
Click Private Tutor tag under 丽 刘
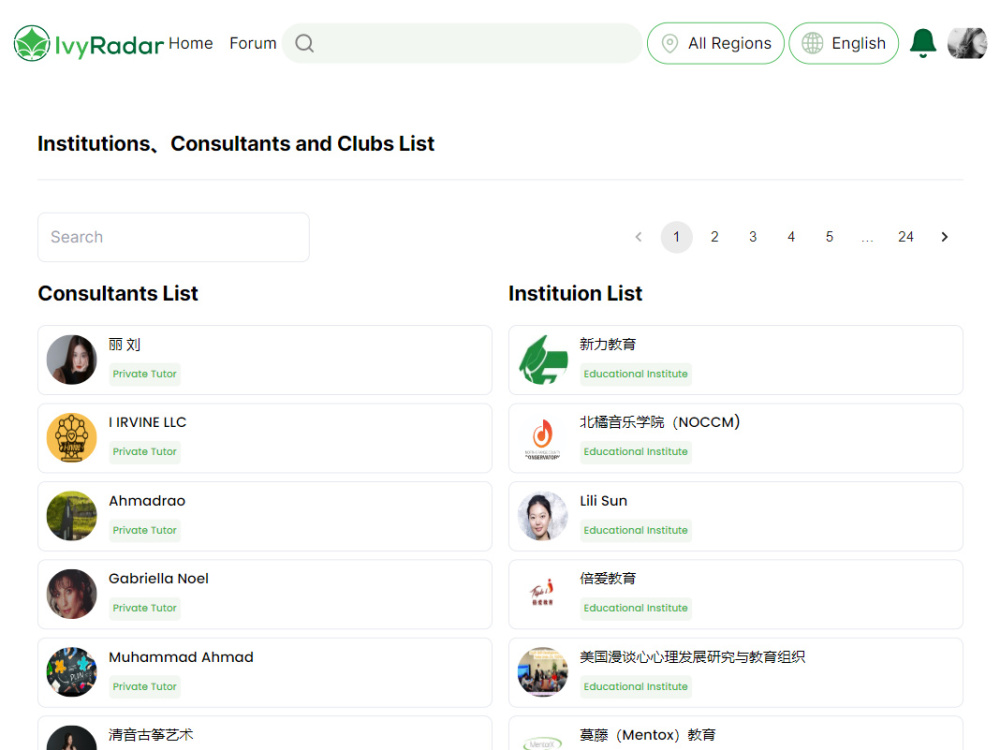click(145, 374)
